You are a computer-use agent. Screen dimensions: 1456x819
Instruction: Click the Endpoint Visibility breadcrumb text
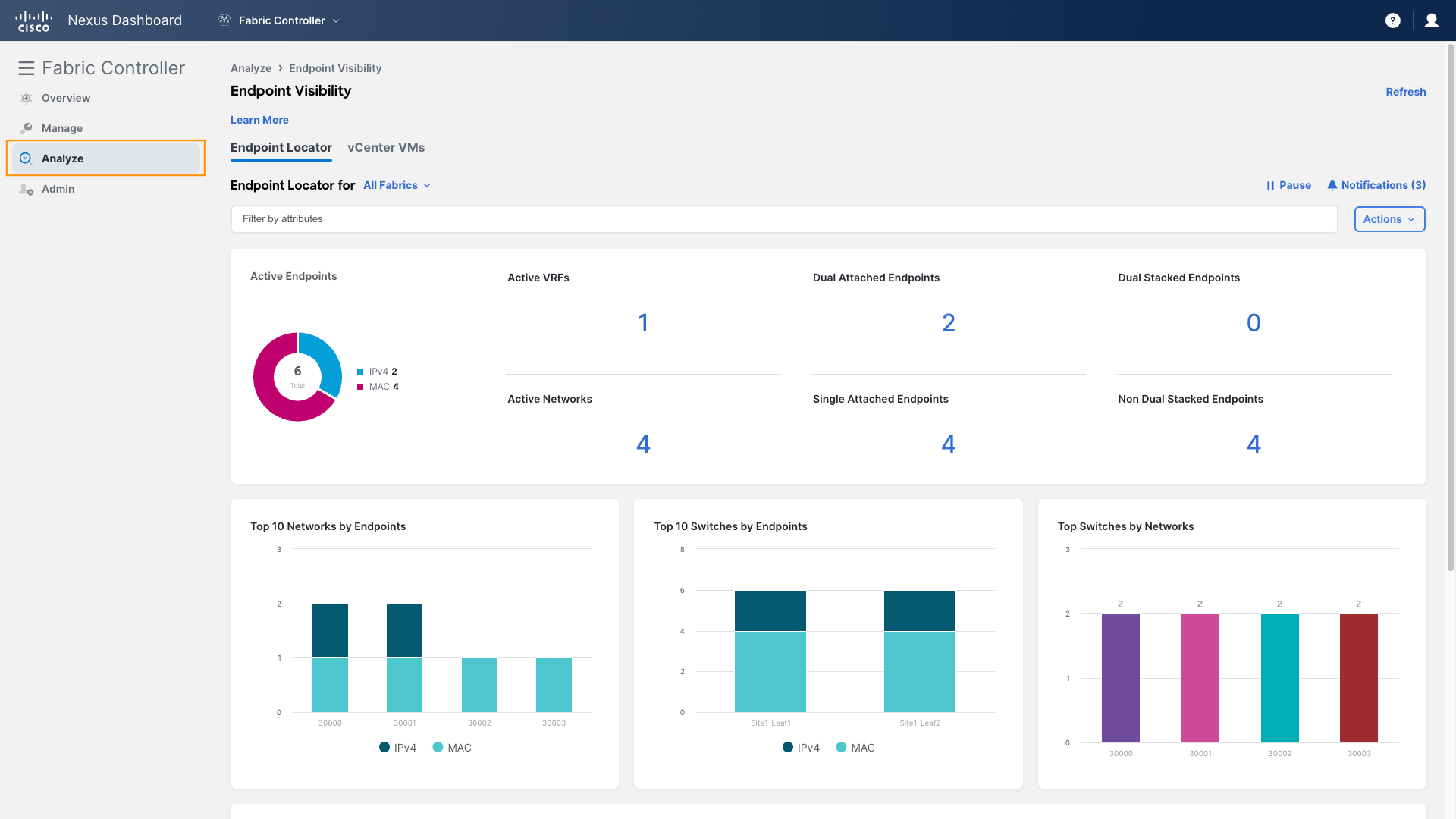tap(335, 68)
